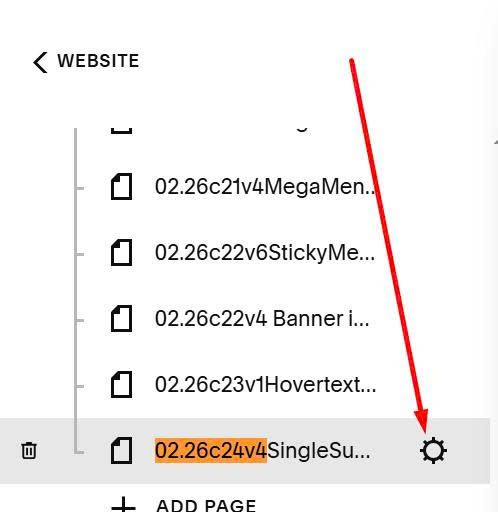498x512 pixels.
Task: Click page icon of 02.26c23v1Hovertext
Action: click(x=121, y=385)
